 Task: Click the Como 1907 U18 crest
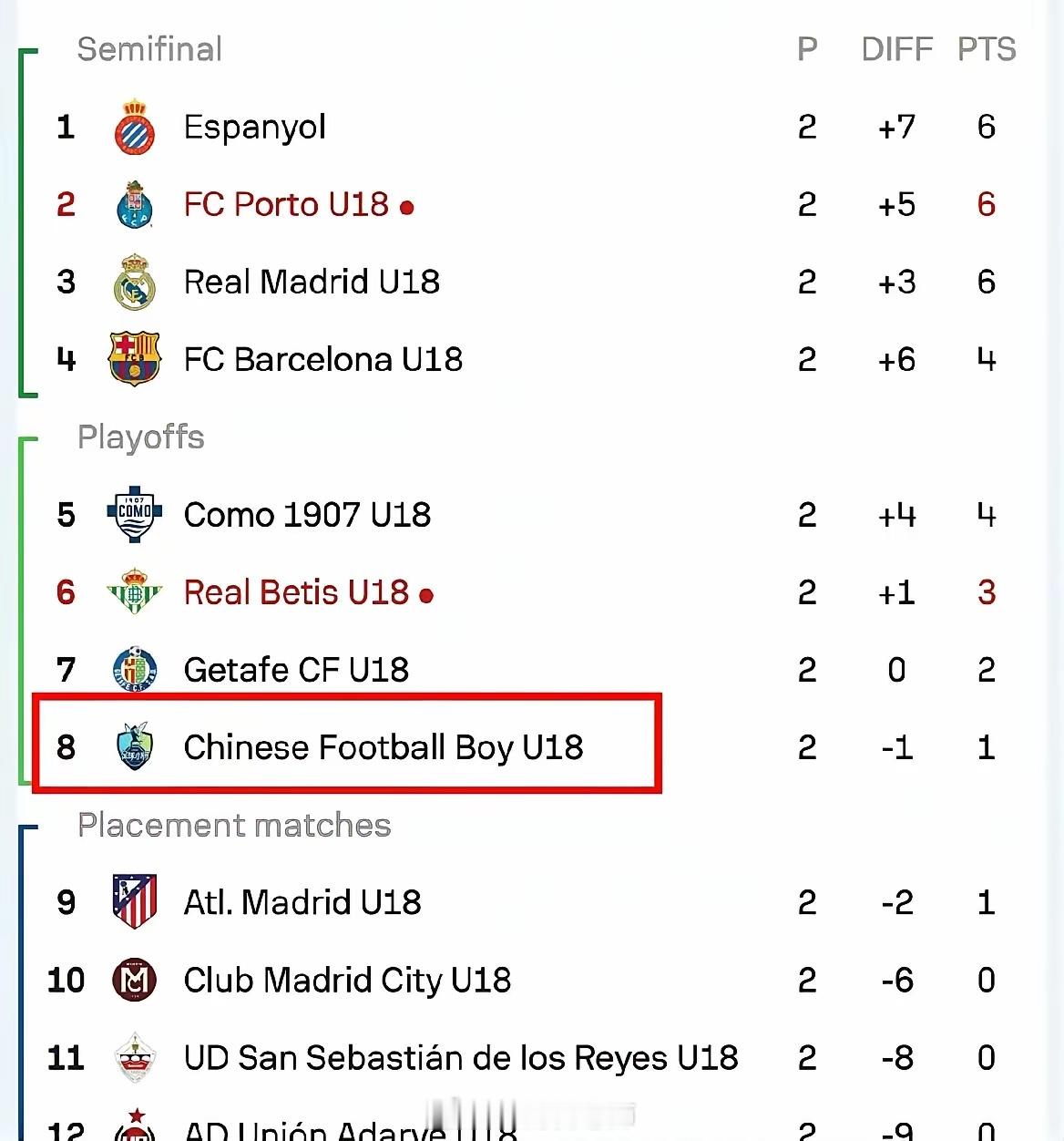pos(135,514)
